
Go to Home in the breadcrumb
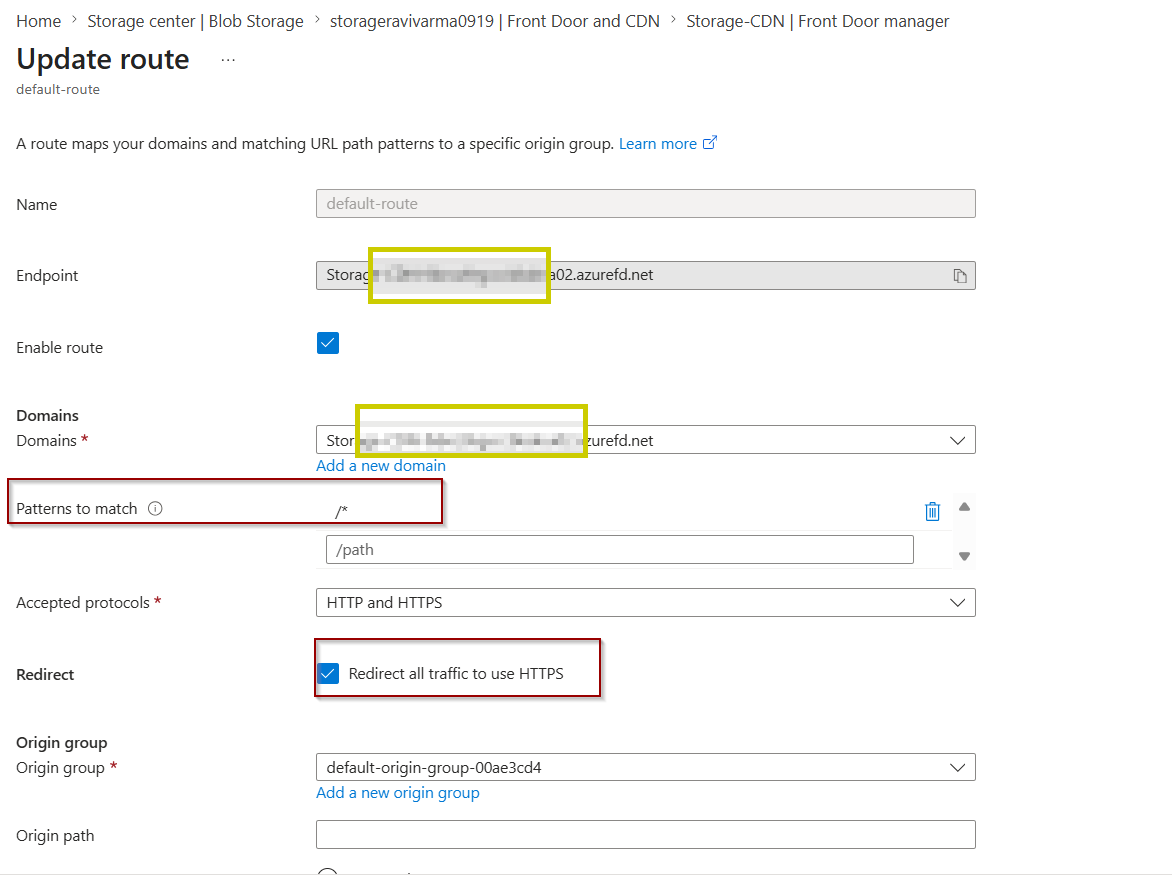click(x=39, y=21)
